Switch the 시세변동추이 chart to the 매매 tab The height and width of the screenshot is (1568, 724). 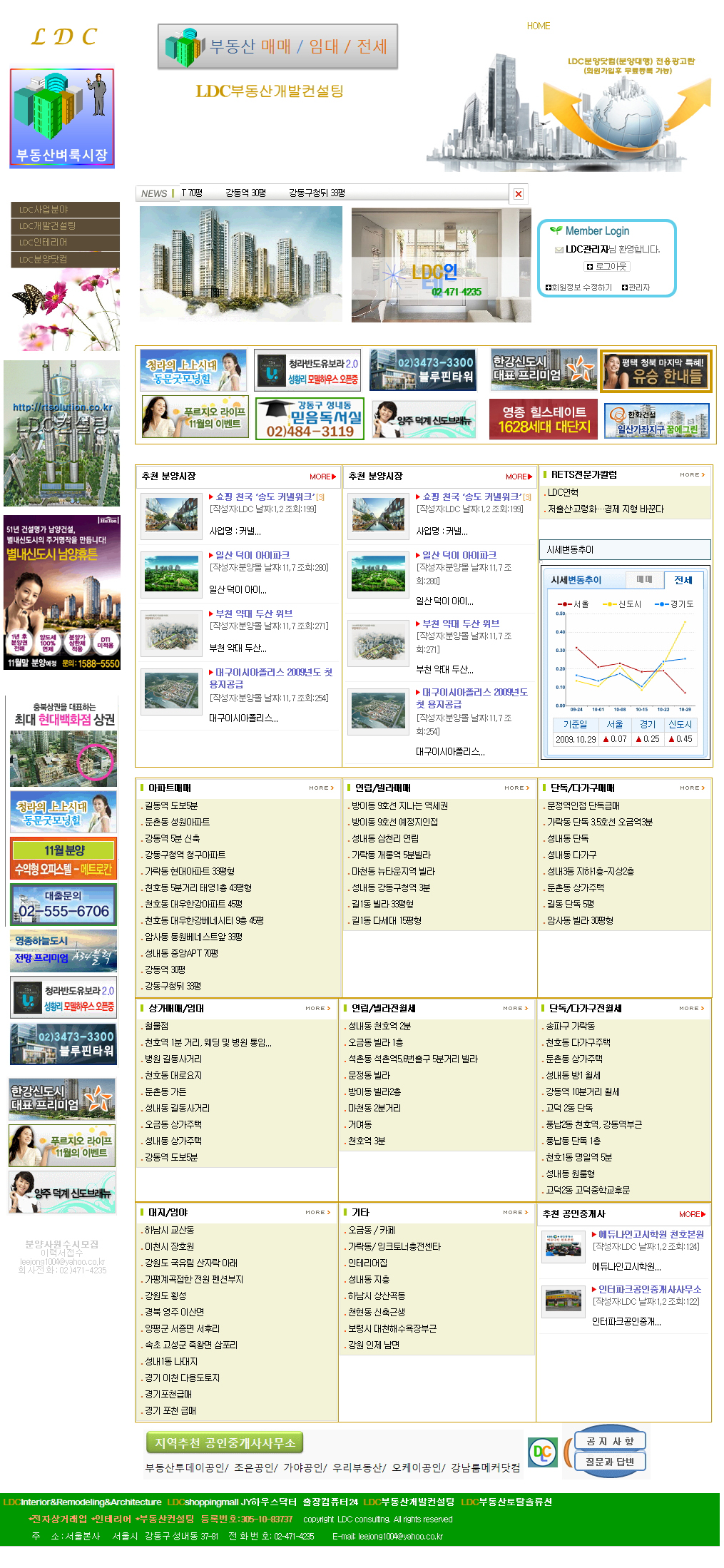644,580
